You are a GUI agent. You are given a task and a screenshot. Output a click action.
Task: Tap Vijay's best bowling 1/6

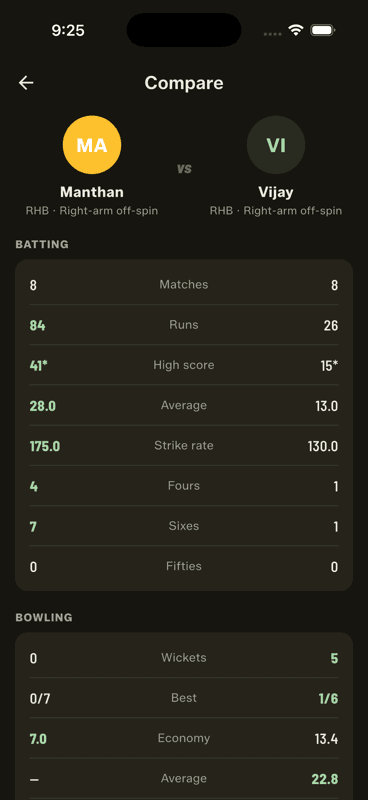pyautogui.click(x=329, y=698)
